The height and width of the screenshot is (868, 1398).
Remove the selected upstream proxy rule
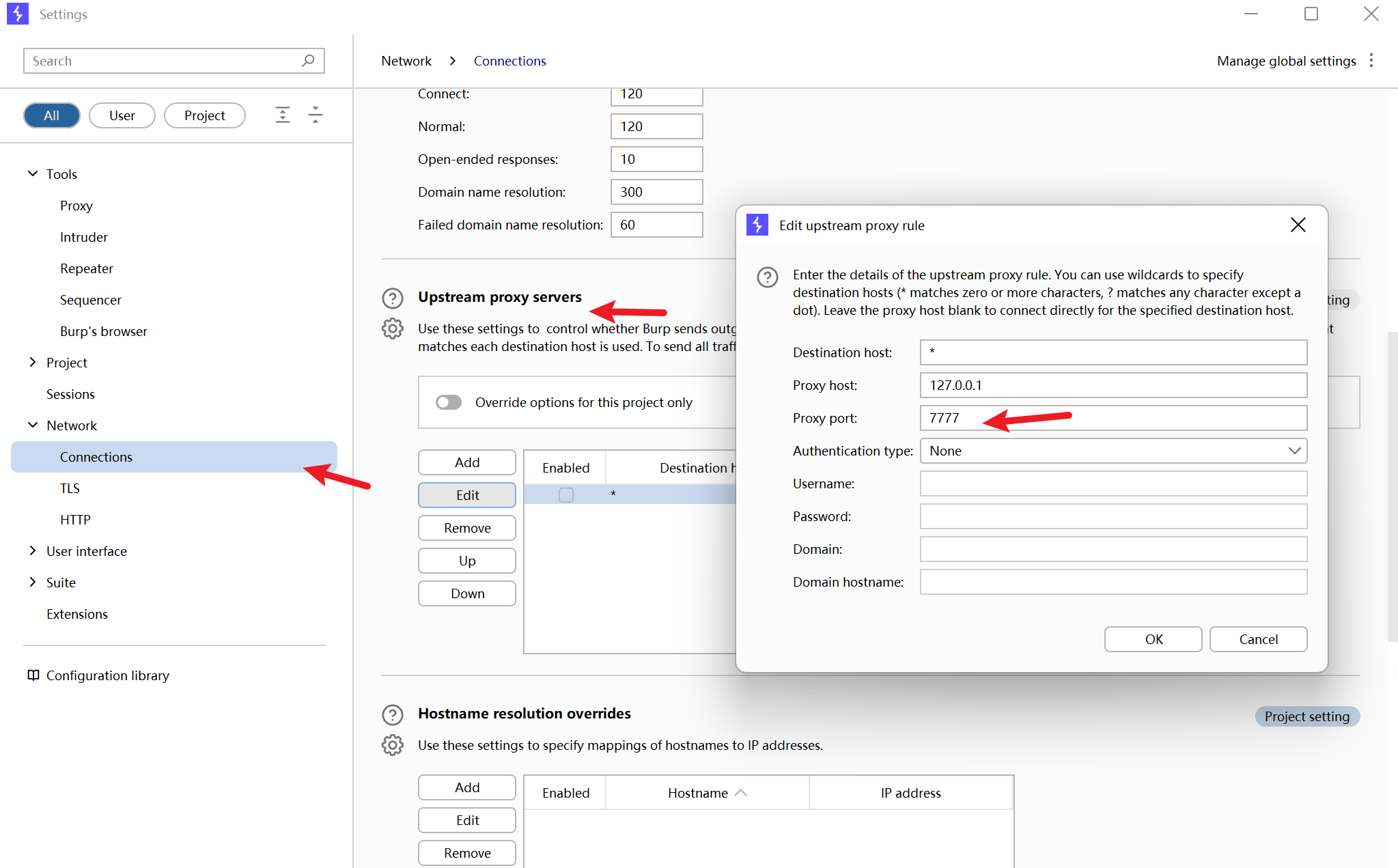467,528
